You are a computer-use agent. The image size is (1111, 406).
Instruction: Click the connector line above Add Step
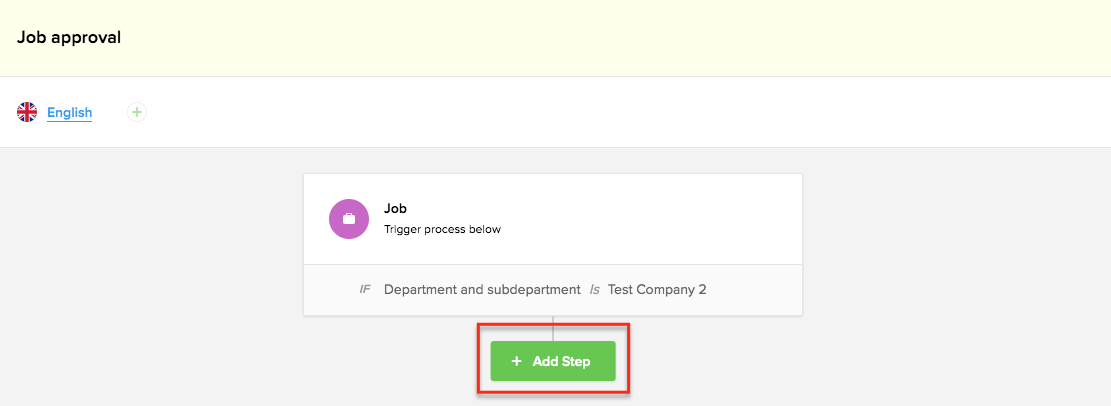[x=553, y=328]
